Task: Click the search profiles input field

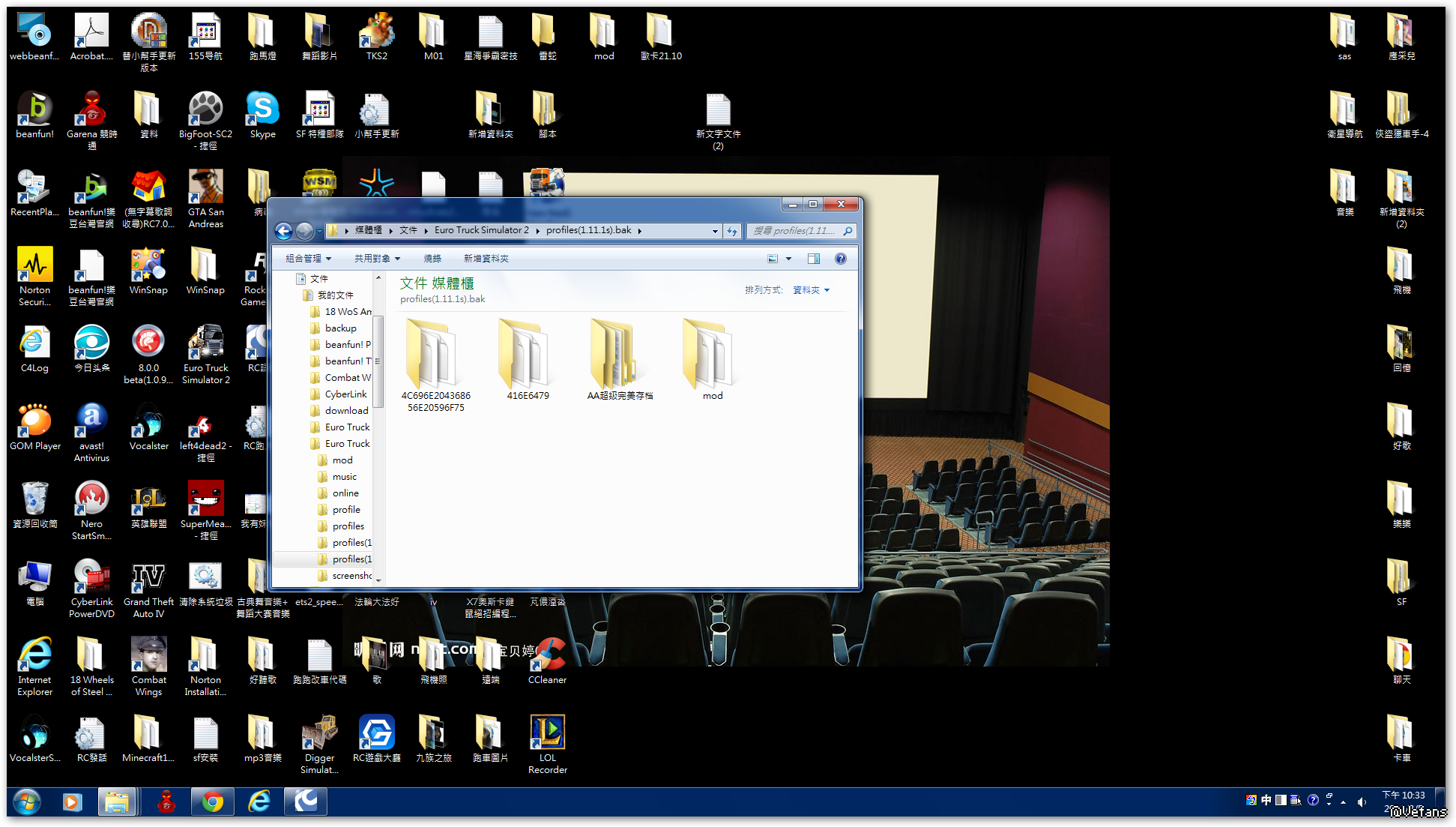Action: (x=794, y=231)
